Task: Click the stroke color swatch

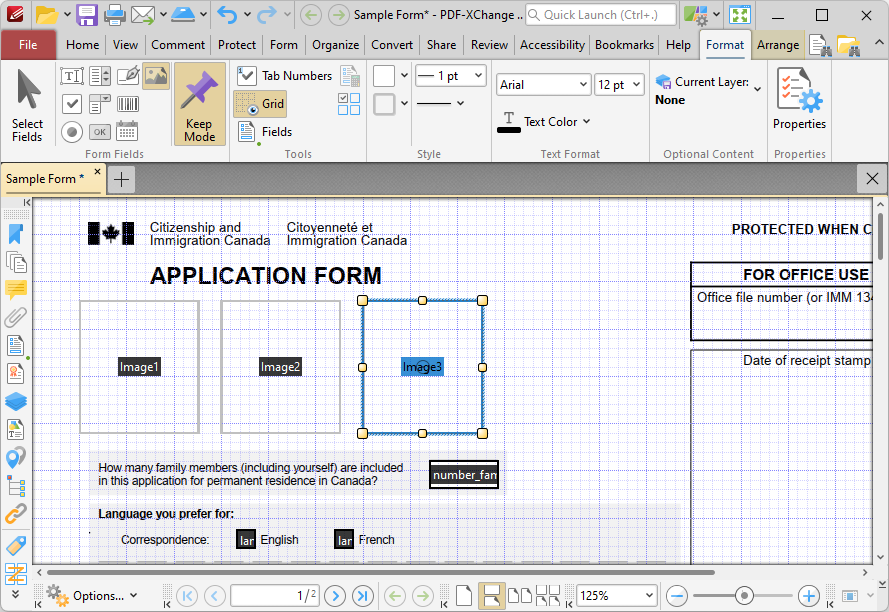Action: 384,104
